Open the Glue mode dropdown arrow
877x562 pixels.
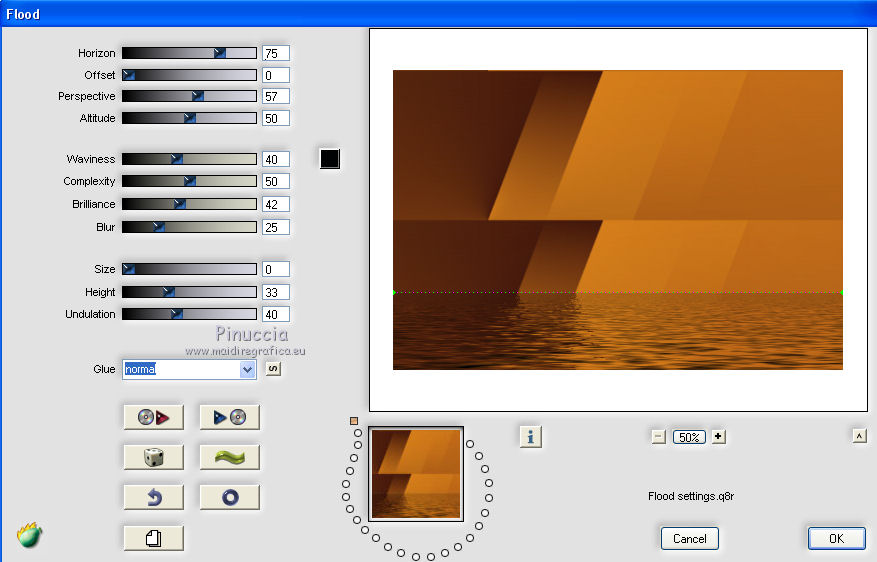[247, 369]
